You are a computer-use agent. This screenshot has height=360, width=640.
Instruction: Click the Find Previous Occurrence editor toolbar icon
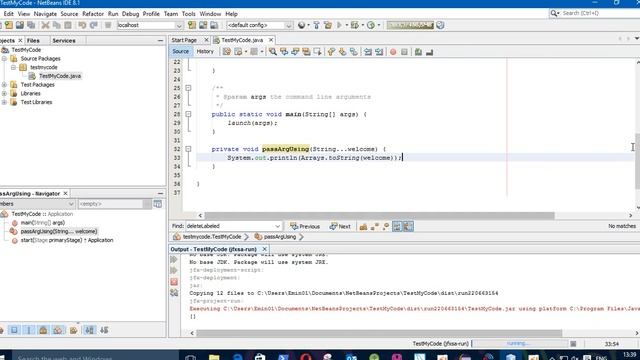[x=284, y=52]
